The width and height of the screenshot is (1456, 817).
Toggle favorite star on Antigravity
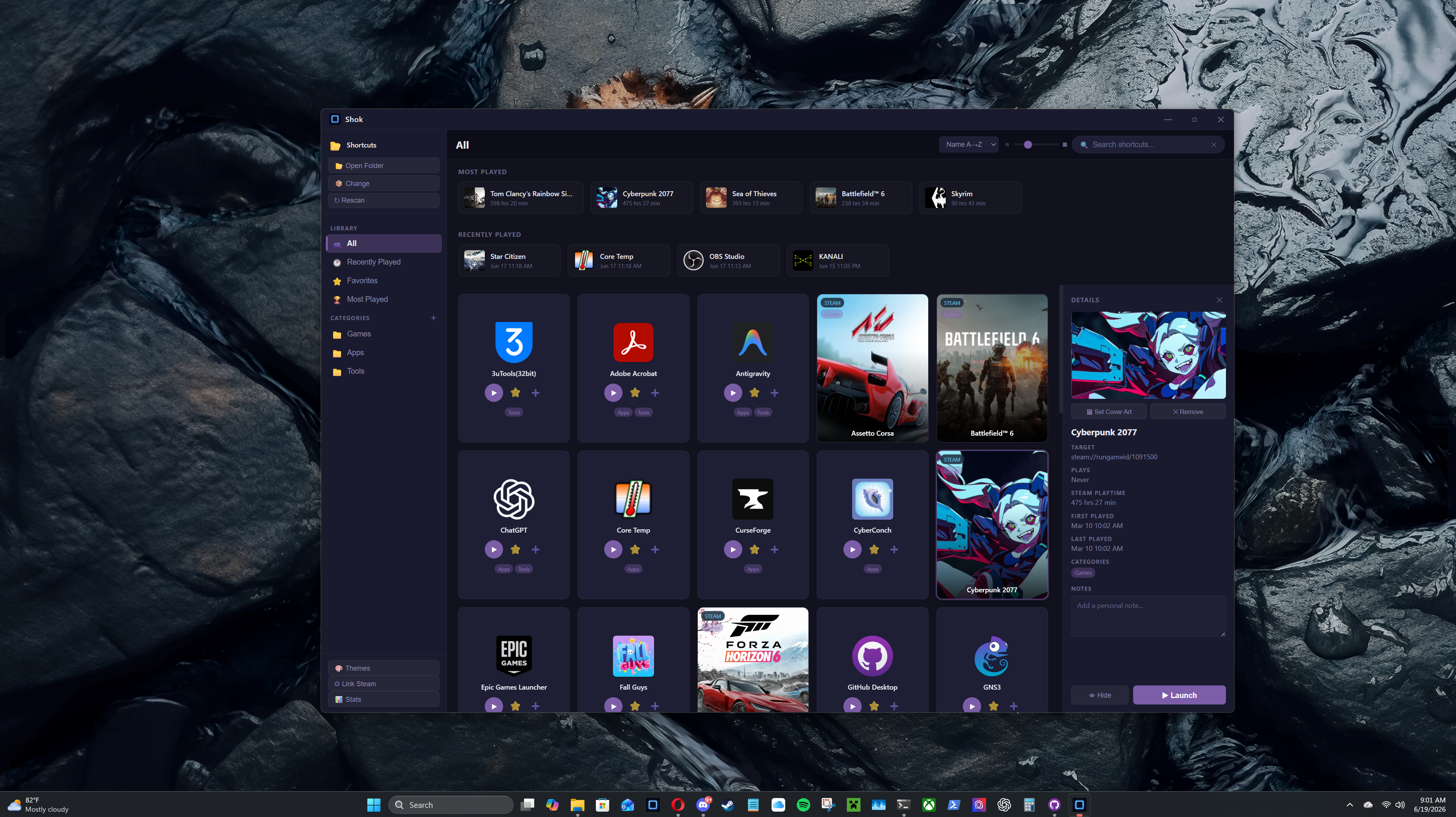tap(754, 393)
